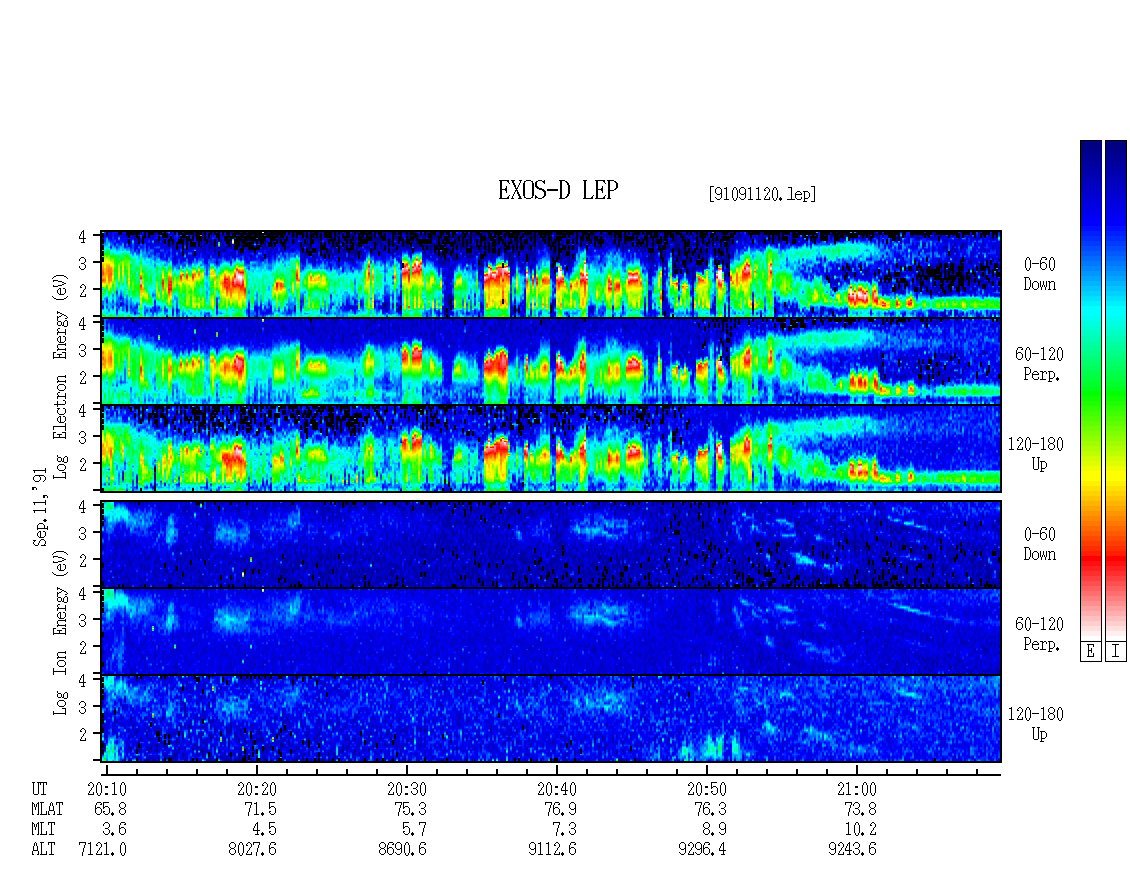The height and width of the screenshot is (875, 1130).
Task: Select the MLAT value 65.8
Action: point(110,809)
